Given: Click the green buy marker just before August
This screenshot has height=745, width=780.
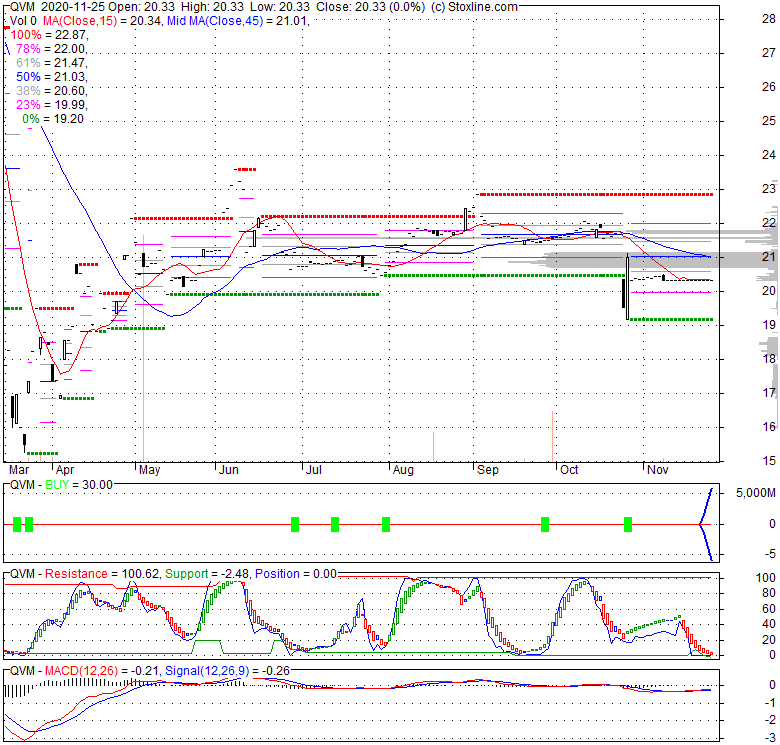Looking at the screenshot, I should (386, 524).
